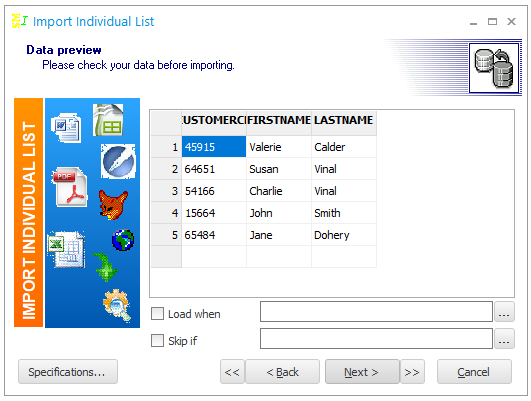Screen dimensions: 531x401
Task: Click the Skip if condition field
Action: (x=376, y=338)
